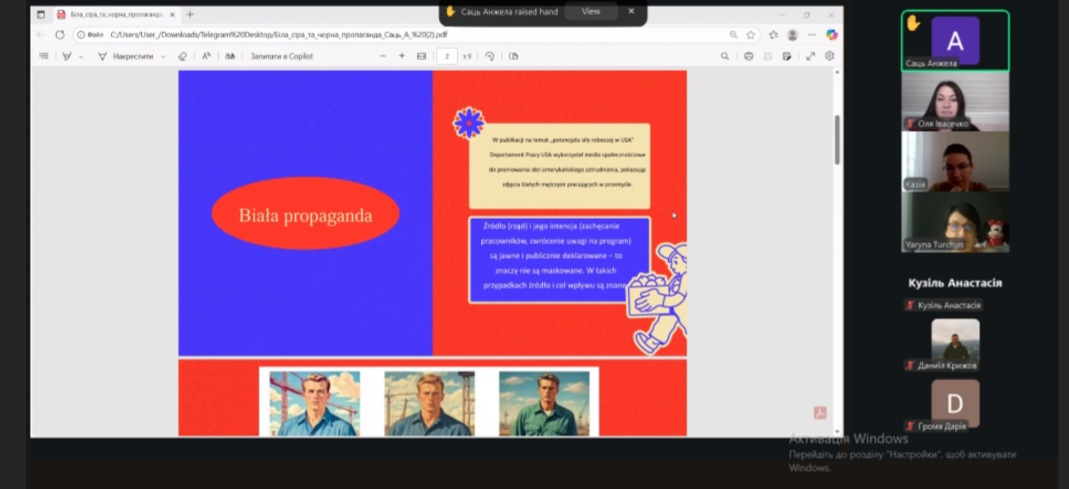The width and height of the screenshot is (1069, 489).
Task: Click the PDF zoom in plus button
Action: pyautogui.click(x=402, y=56)
